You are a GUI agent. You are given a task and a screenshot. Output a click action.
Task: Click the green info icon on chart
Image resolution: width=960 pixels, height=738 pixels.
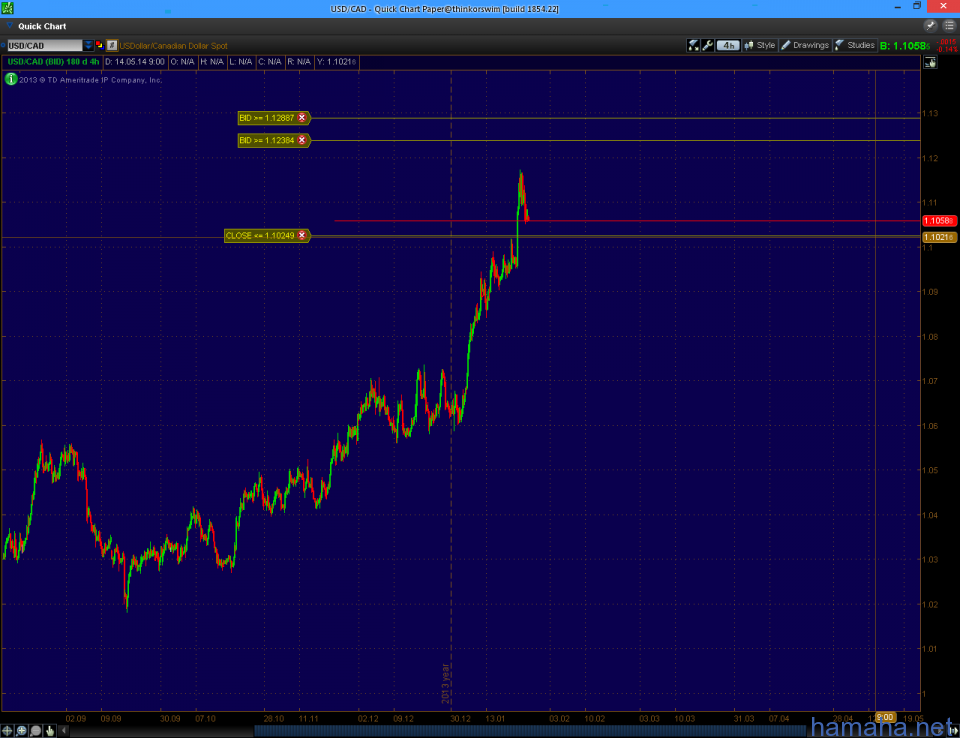pos(10,79)
